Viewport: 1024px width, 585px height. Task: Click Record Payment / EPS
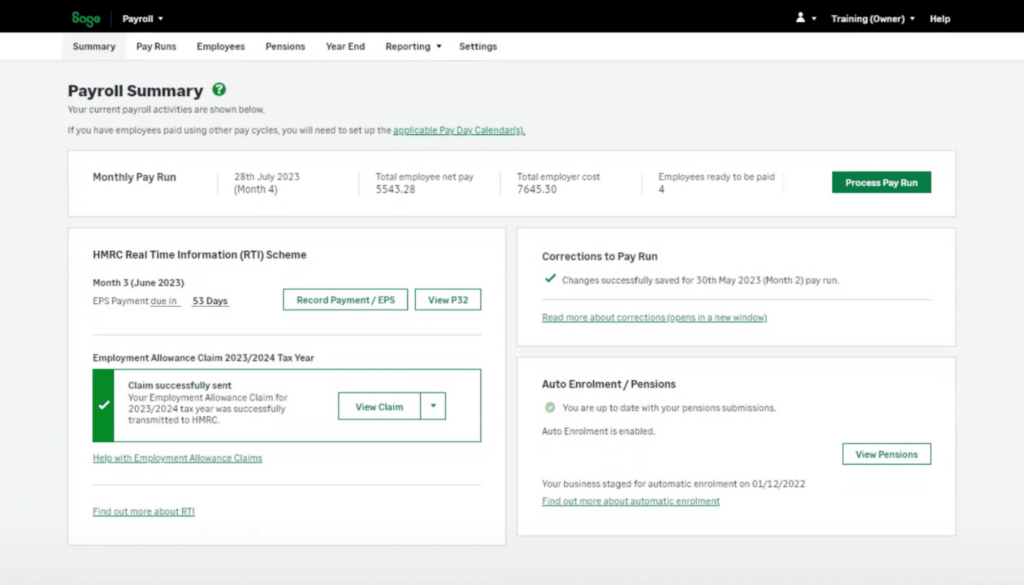(345, 299)
